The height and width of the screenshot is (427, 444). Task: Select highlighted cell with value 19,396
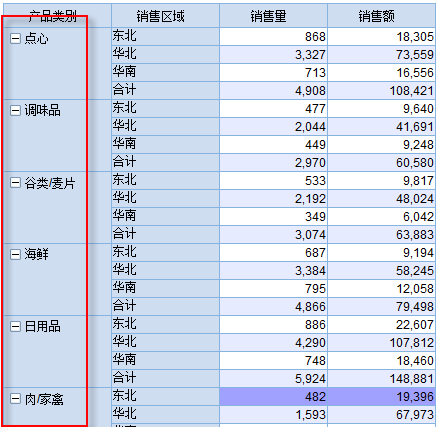(x=381, y=397)
